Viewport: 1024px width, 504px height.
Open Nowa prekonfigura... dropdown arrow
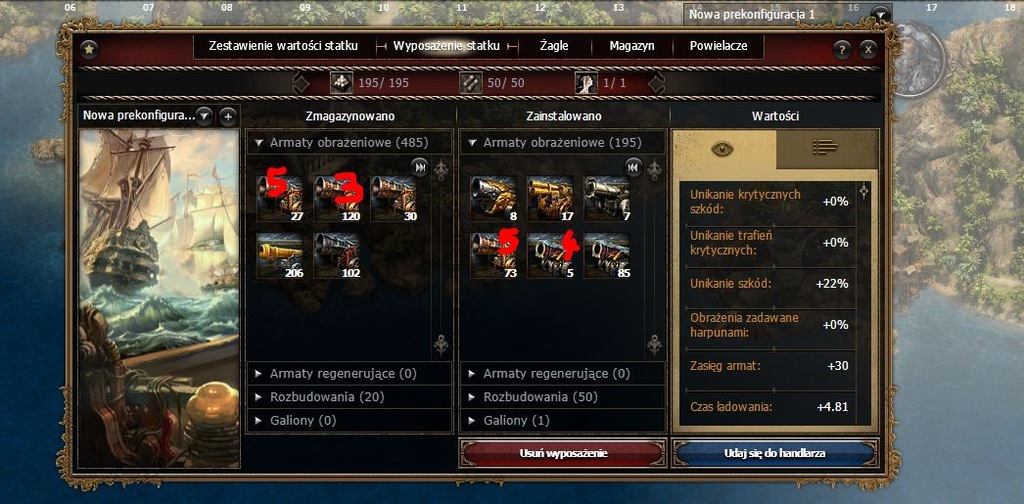[204, 116]
